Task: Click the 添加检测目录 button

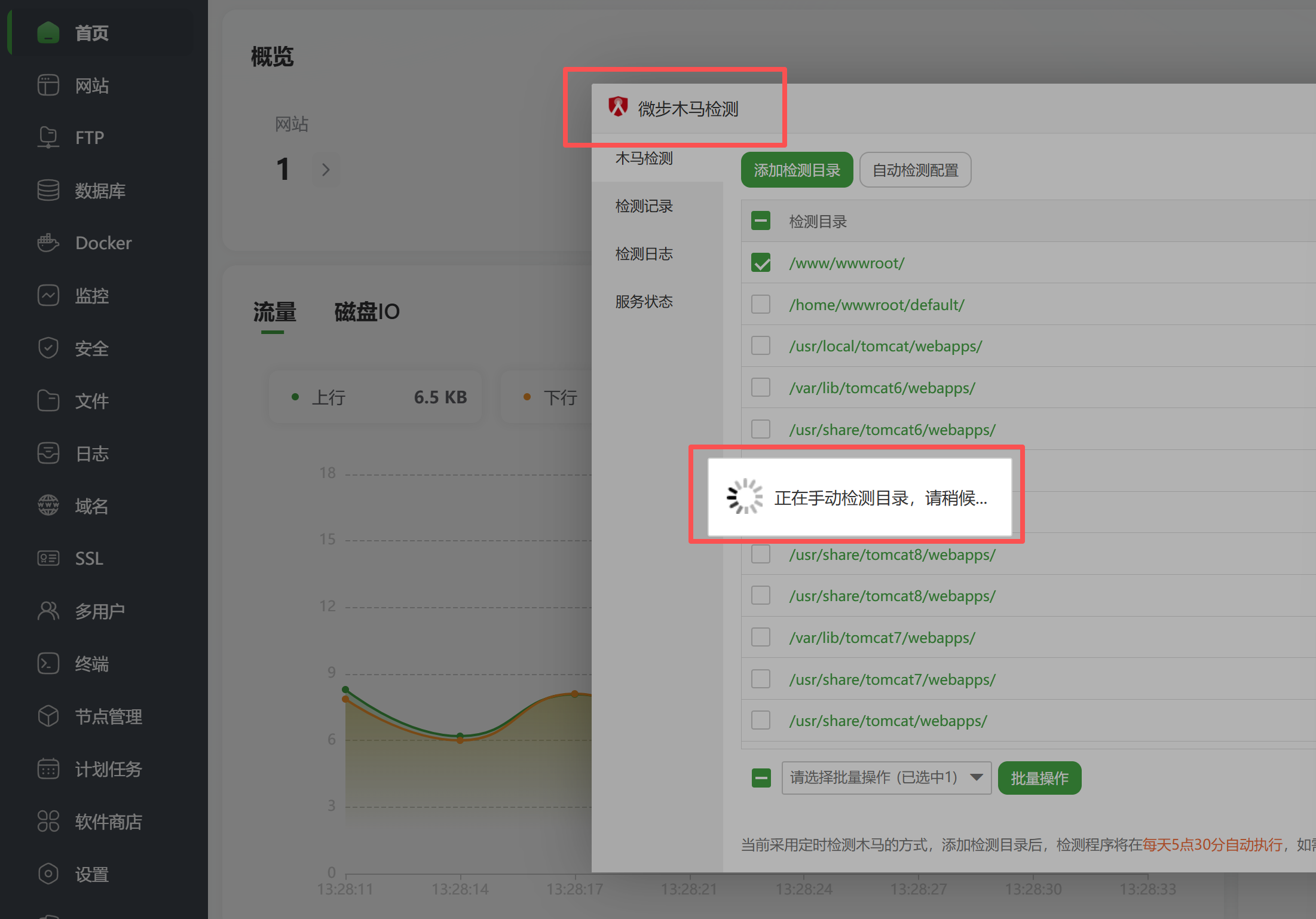Action: pos(797,170)
